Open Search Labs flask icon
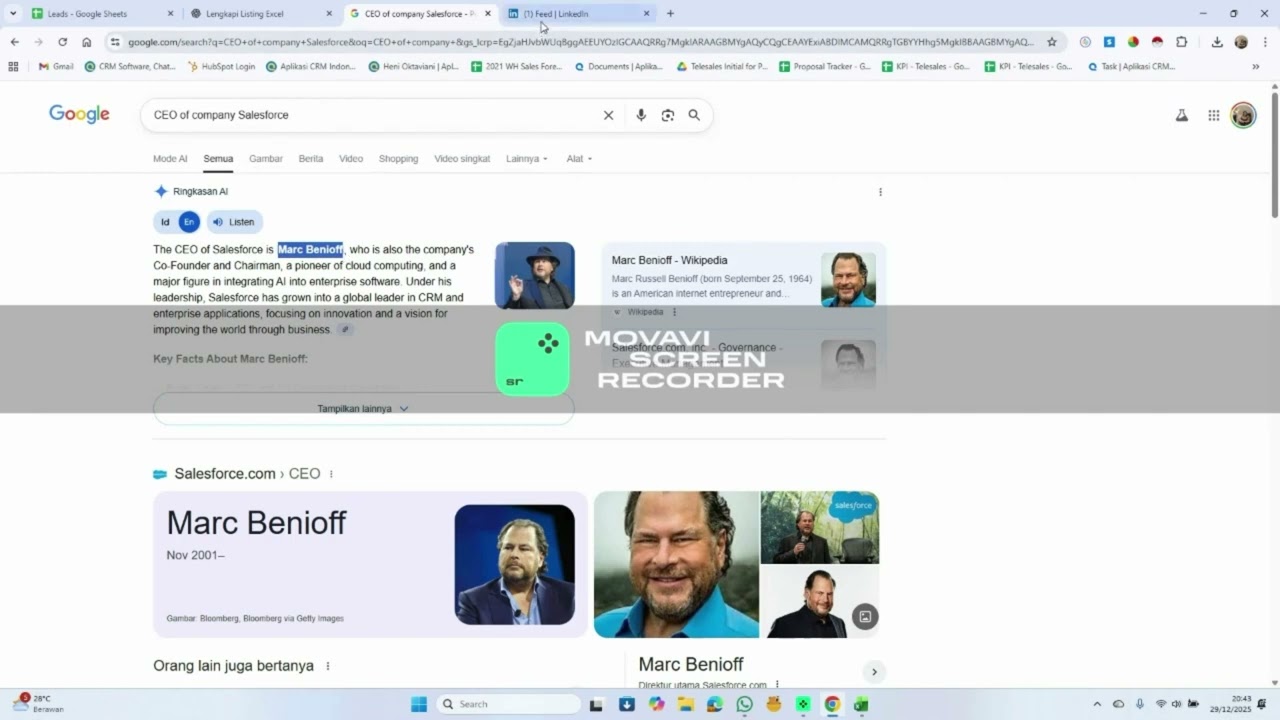1280x720 pixels. (1181, 115)
